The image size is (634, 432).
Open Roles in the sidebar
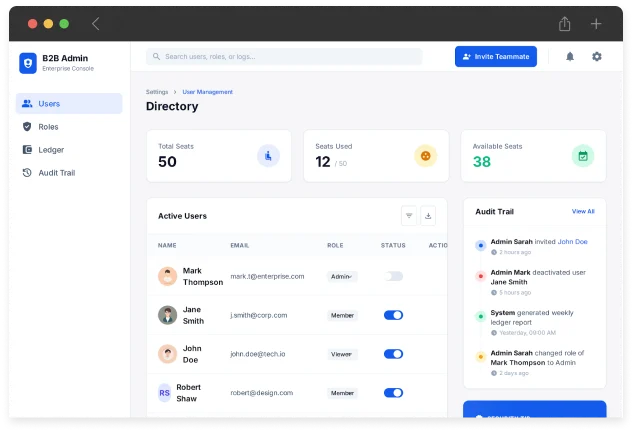click(48, 127)
